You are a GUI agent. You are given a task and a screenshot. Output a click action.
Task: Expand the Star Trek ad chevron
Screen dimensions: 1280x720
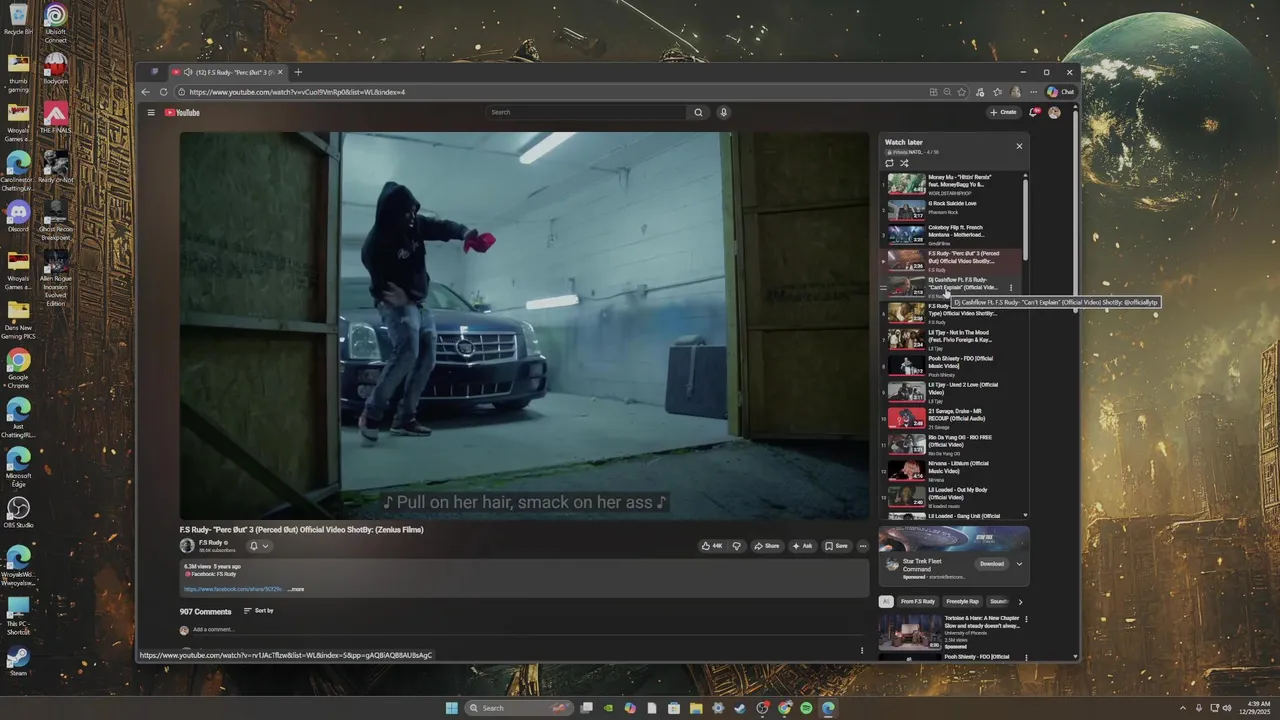point(1019,563)
